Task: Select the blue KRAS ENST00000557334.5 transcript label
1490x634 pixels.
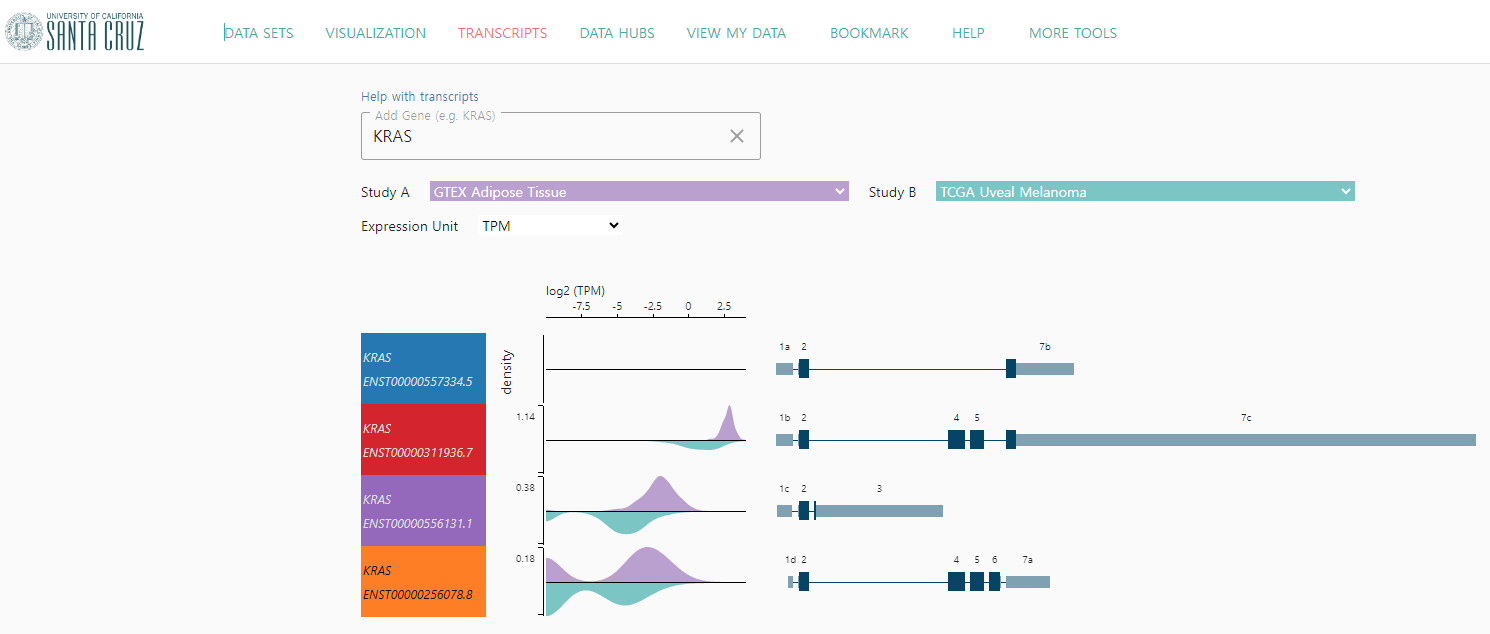Action: tap(423, 369)
